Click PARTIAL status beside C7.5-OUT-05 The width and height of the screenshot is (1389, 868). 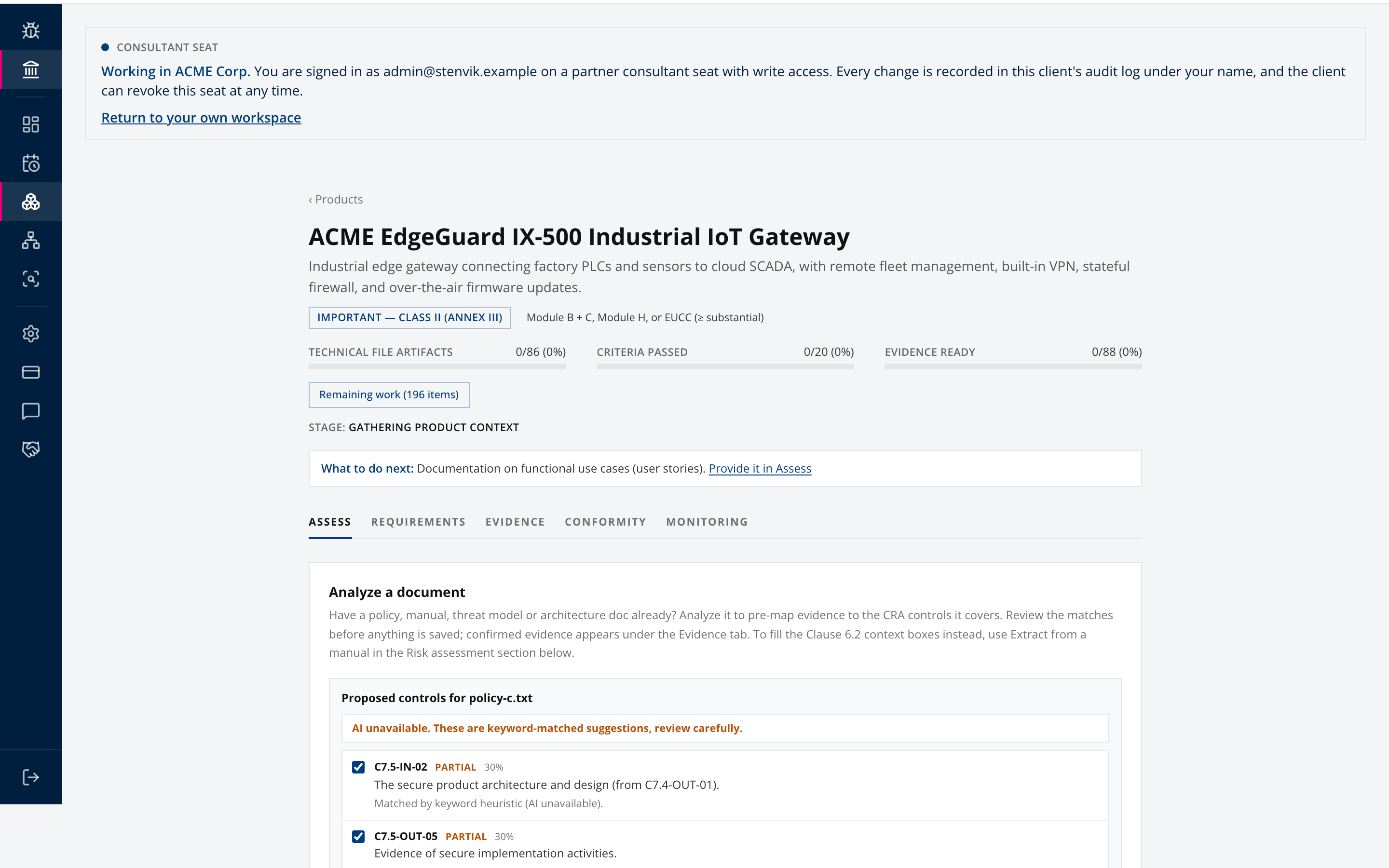pyautogui.click(x=465, y=837)
